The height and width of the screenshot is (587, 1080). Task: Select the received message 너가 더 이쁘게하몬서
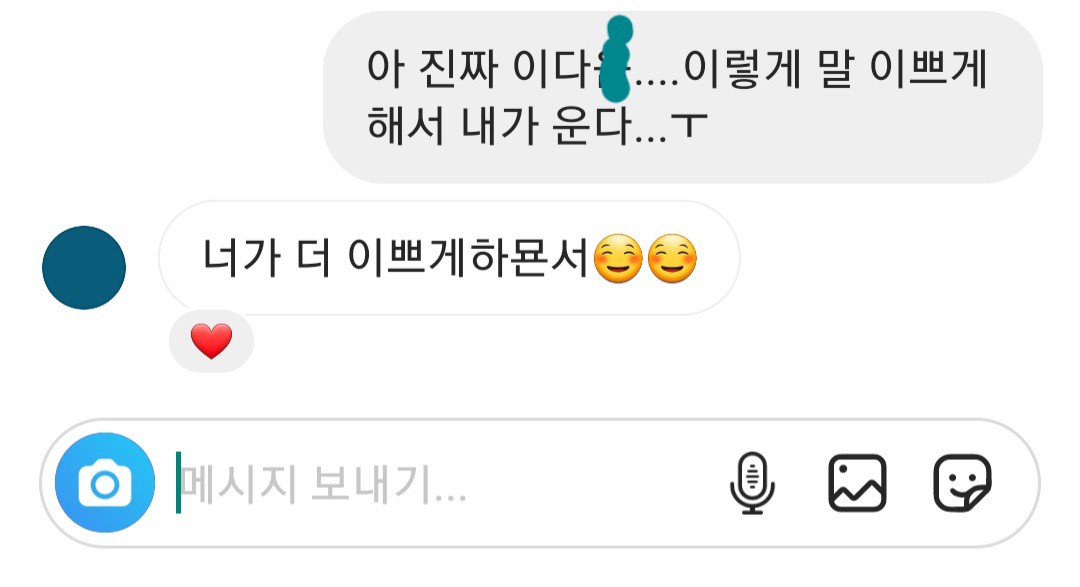click(x=449, y=258)
